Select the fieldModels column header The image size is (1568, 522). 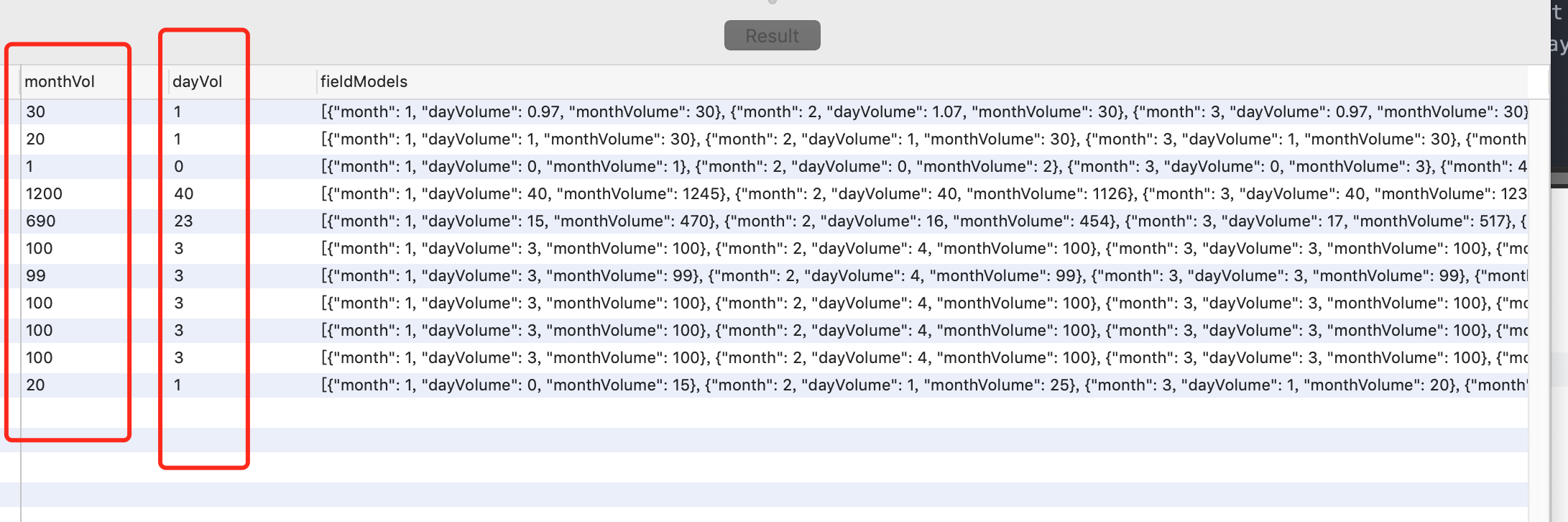coord(923,82)
